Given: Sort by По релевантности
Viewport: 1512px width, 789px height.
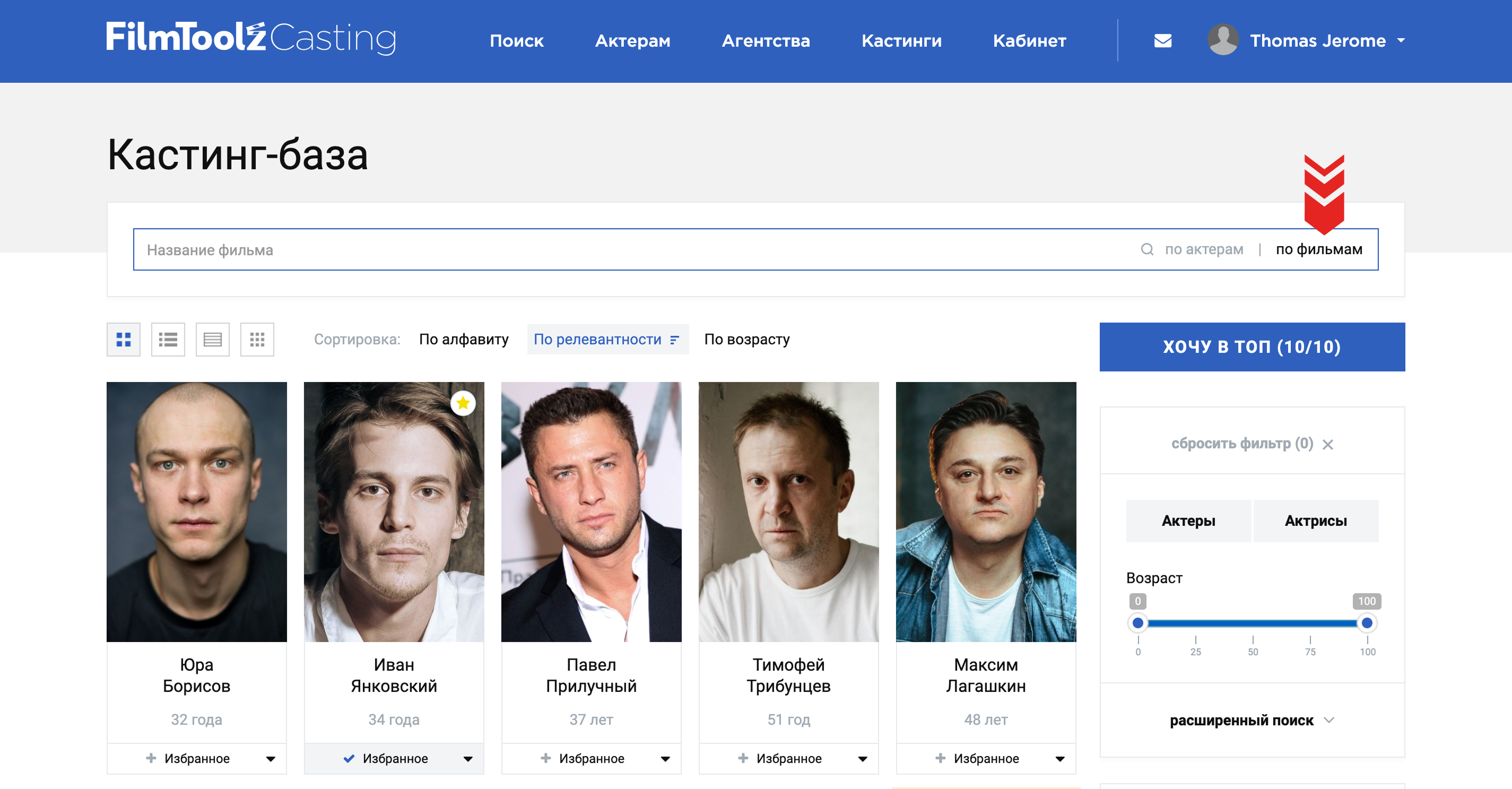Looking at the screenshot, I should pyautogui.click(x=607, y=339).
